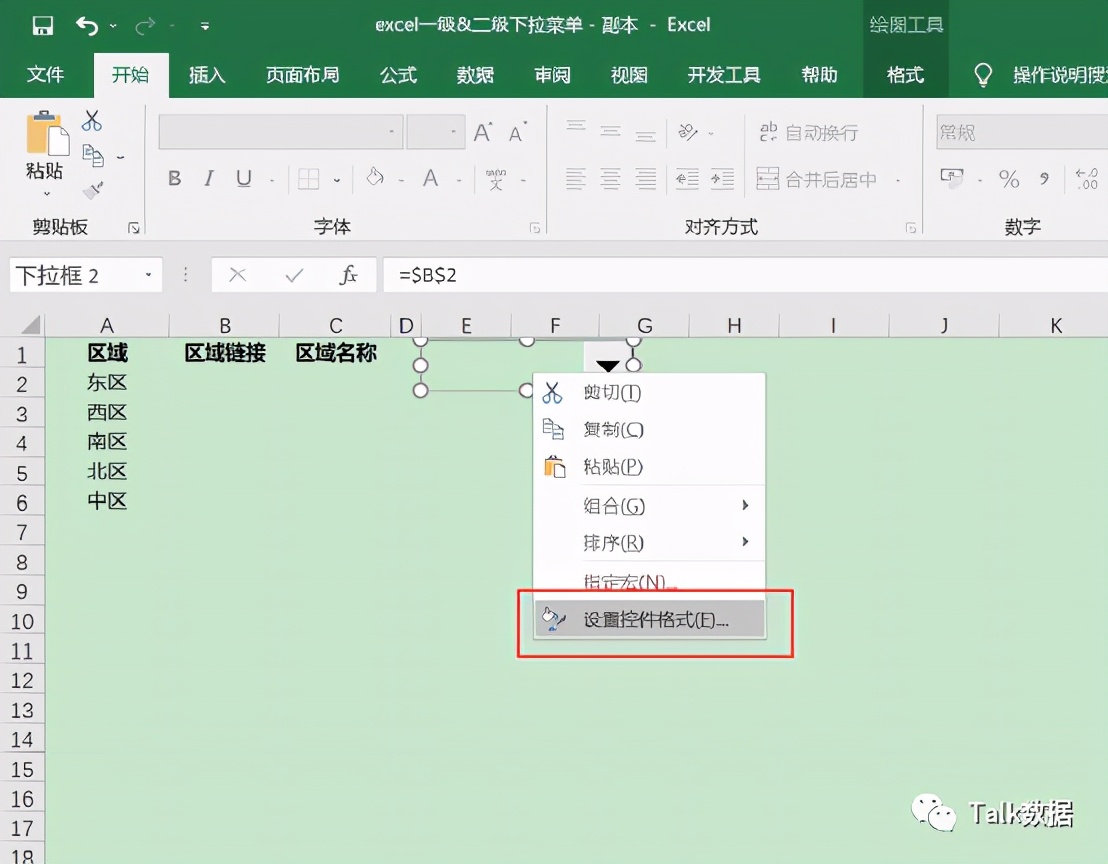
Task: Click the Font Color A icon
Action: [430, 178]
